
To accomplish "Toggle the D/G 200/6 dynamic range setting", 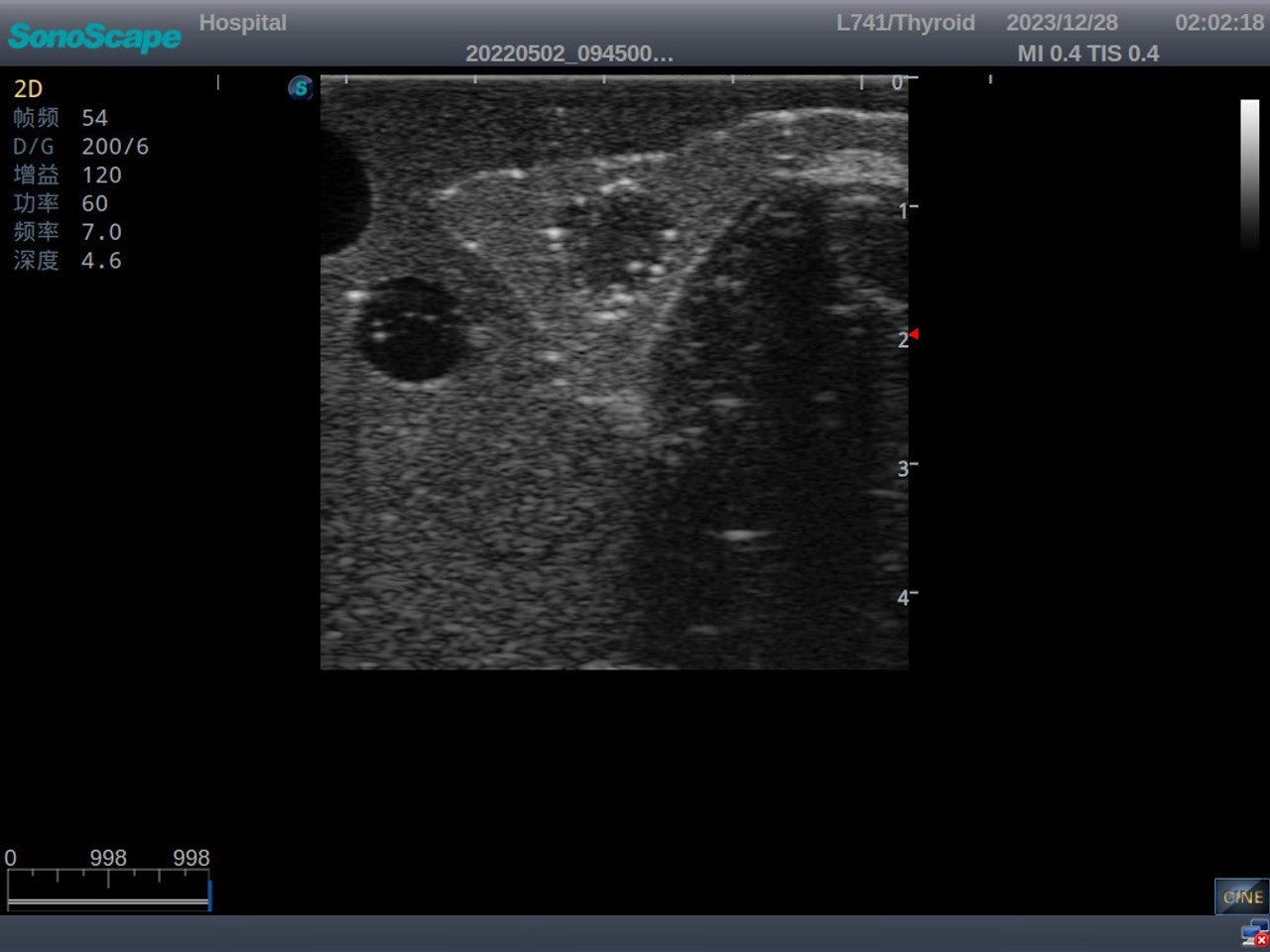I will 79,146.
